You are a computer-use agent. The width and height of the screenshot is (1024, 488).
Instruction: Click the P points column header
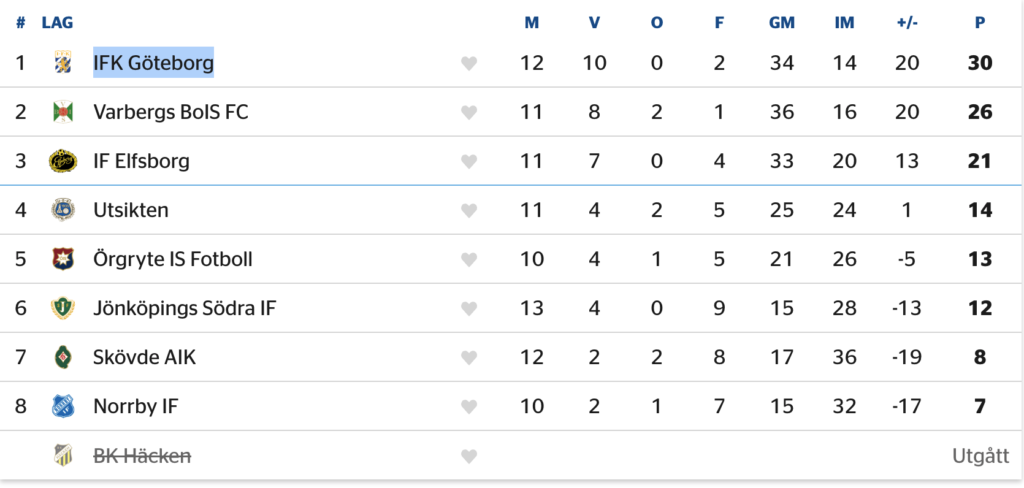point(979,23)
